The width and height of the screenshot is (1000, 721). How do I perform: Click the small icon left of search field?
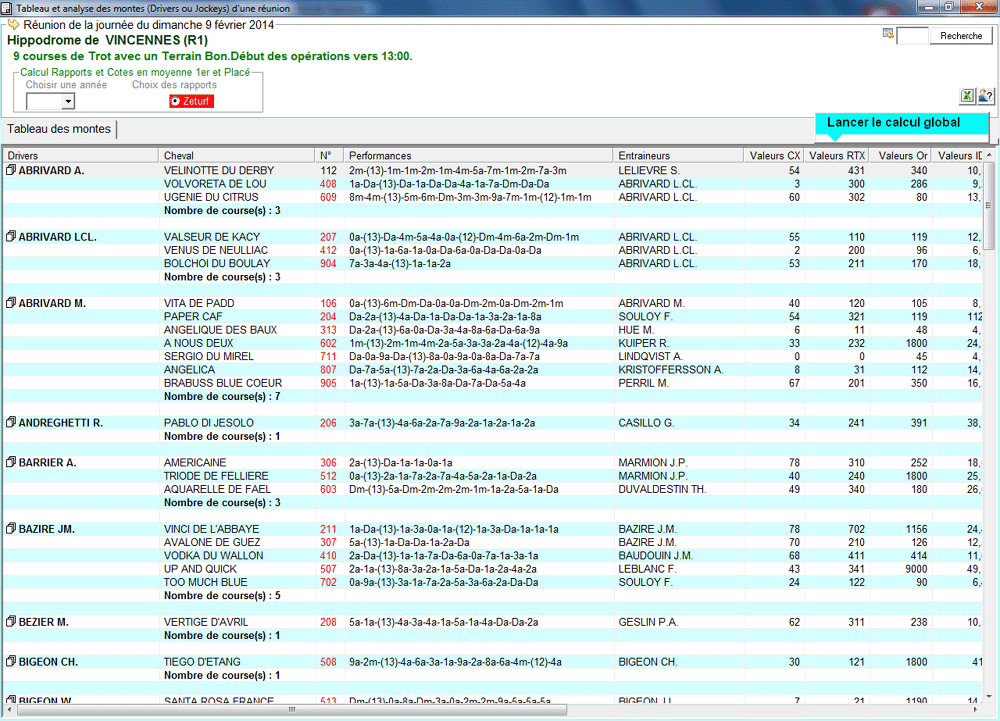pyautogui.click(x=887, y=35)
